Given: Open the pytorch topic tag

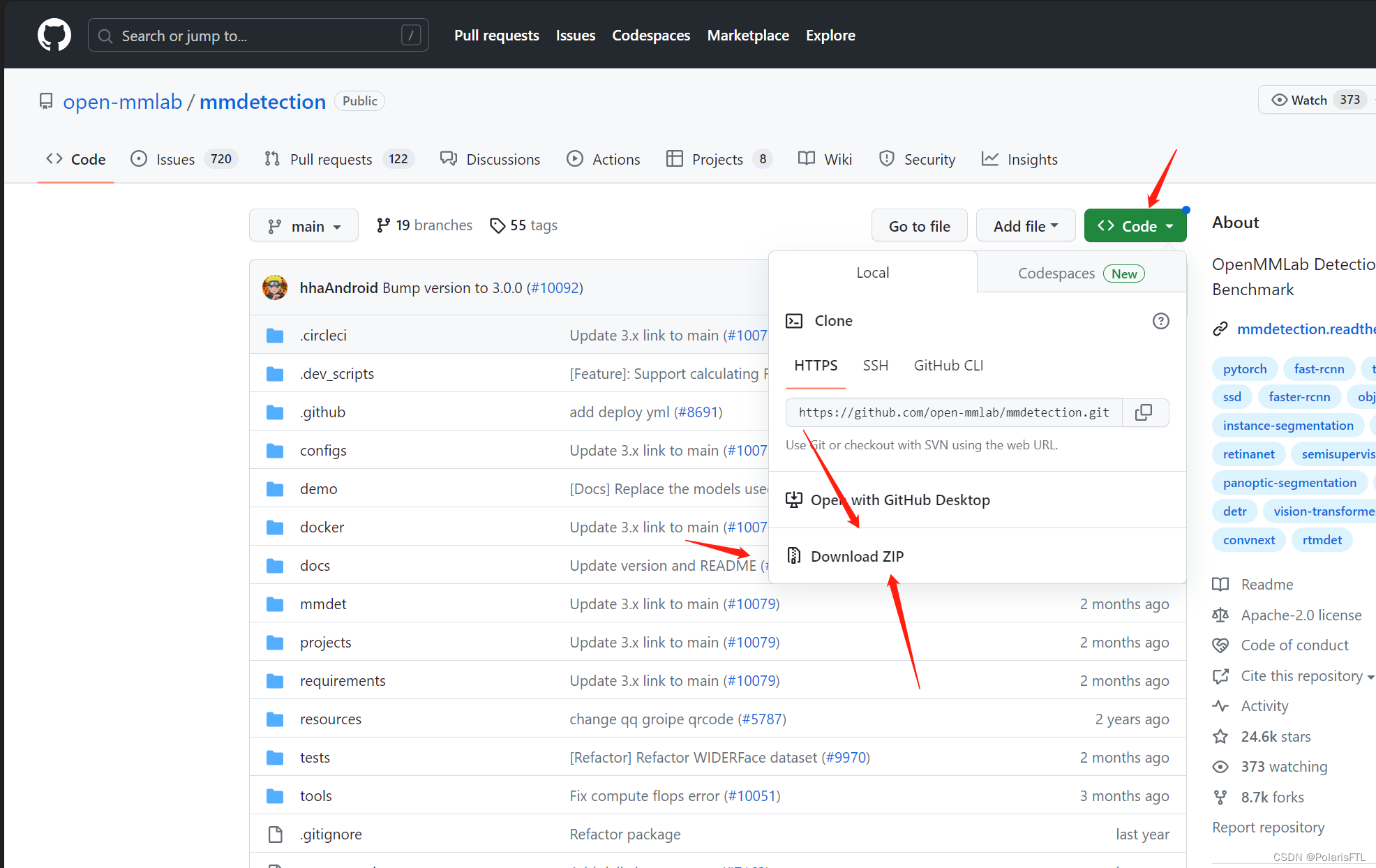Looking at the screenshot, I should [1244, 368].
